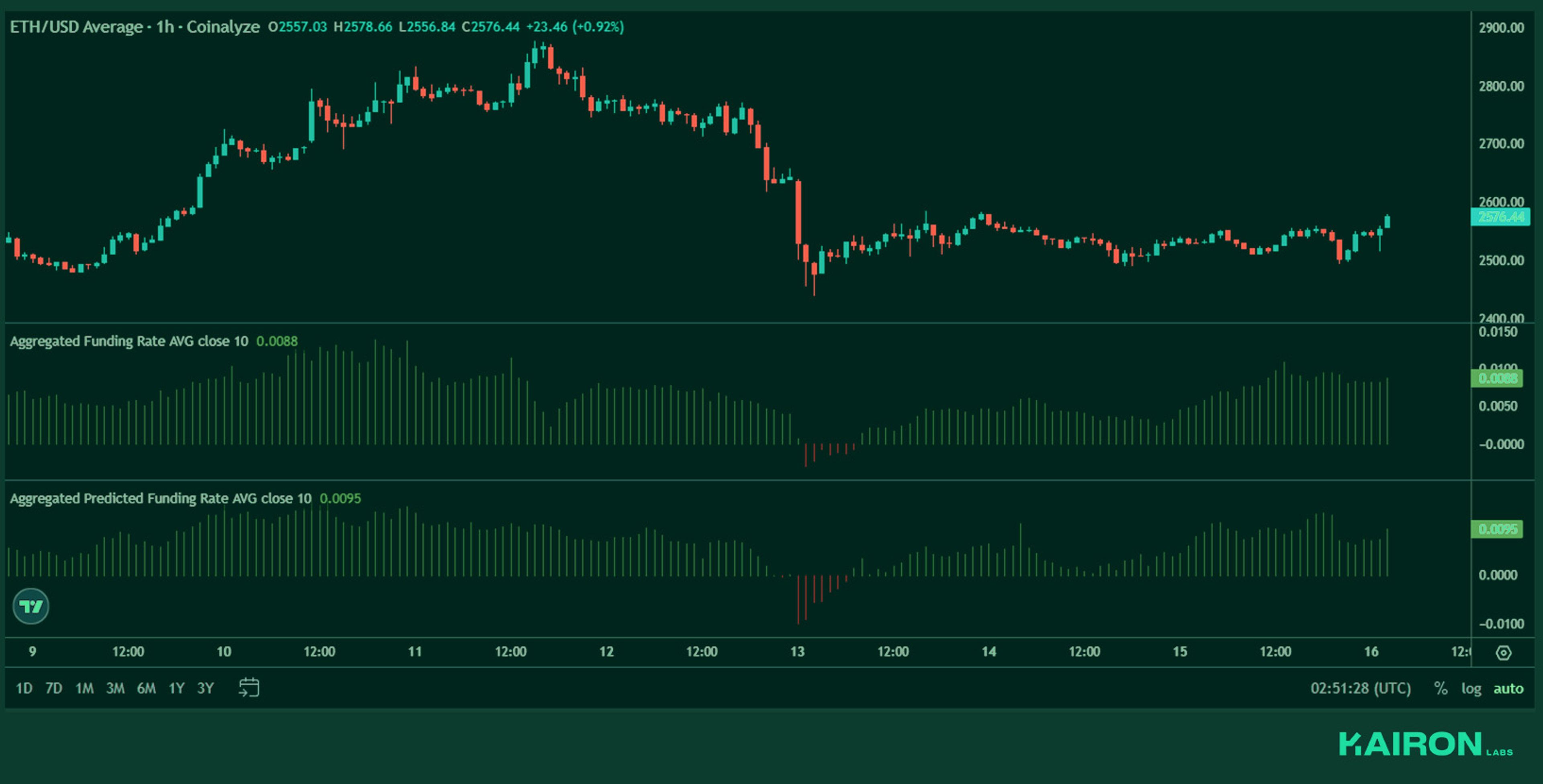This screenshot has width=1543, height=784.
Task: Click date 10 on time axis
Action: coord(223,651)
